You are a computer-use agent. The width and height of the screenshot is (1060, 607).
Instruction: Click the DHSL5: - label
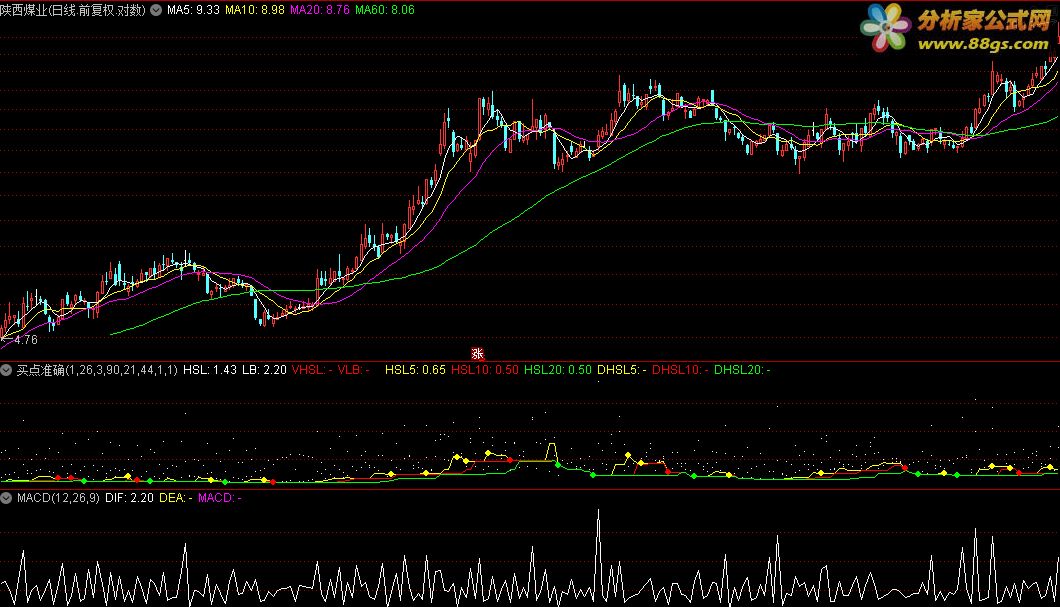pos(621,370)
